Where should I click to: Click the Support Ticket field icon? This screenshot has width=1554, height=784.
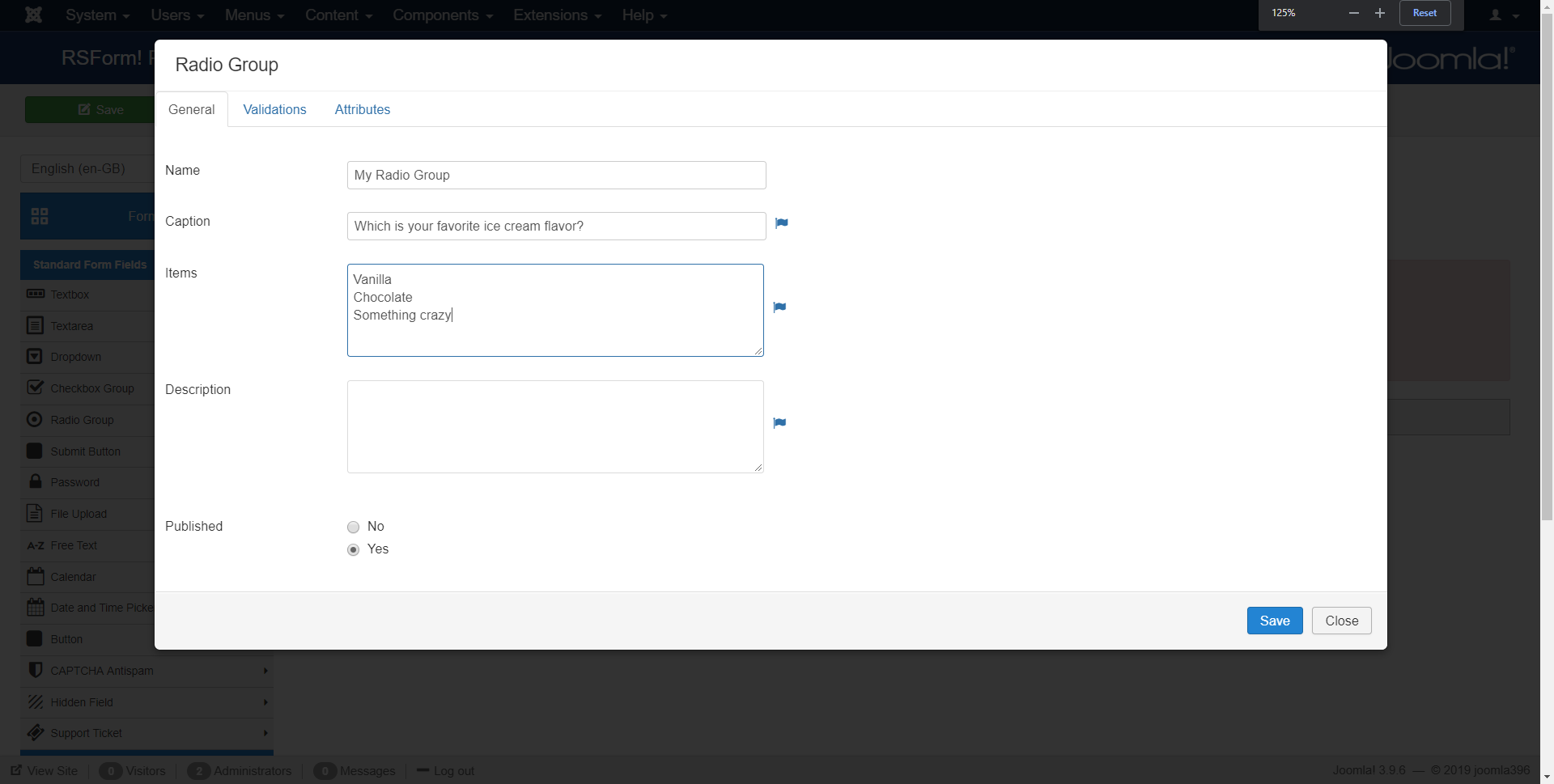click(x=35, y=733)
